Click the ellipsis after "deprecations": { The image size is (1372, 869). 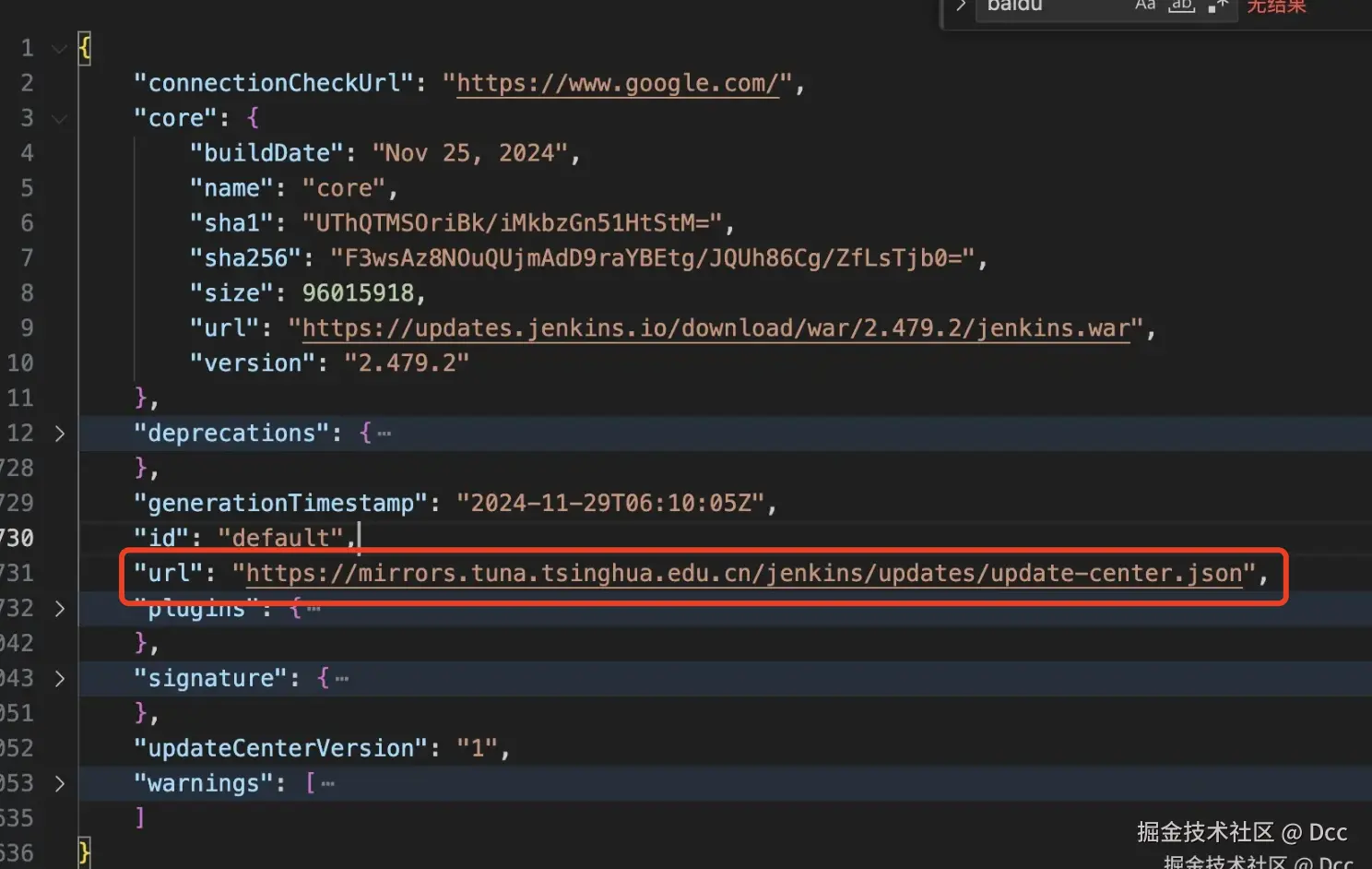(384, 434)
